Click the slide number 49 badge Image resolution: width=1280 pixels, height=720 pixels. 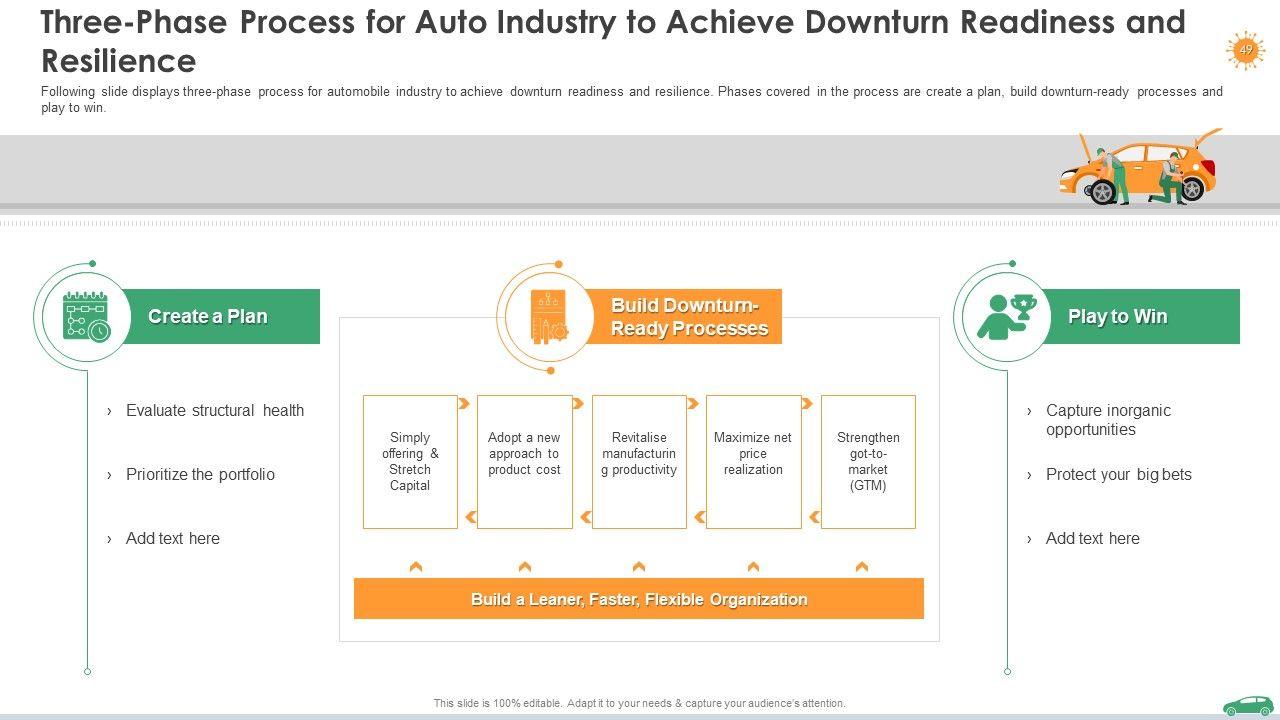(x=1245, y=50)
